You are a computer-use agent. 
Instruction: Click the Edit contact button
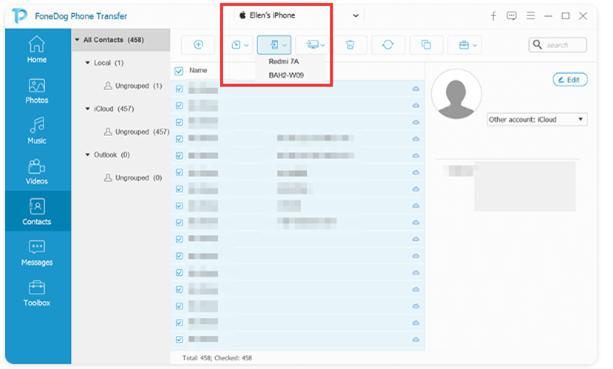point(570,80)
